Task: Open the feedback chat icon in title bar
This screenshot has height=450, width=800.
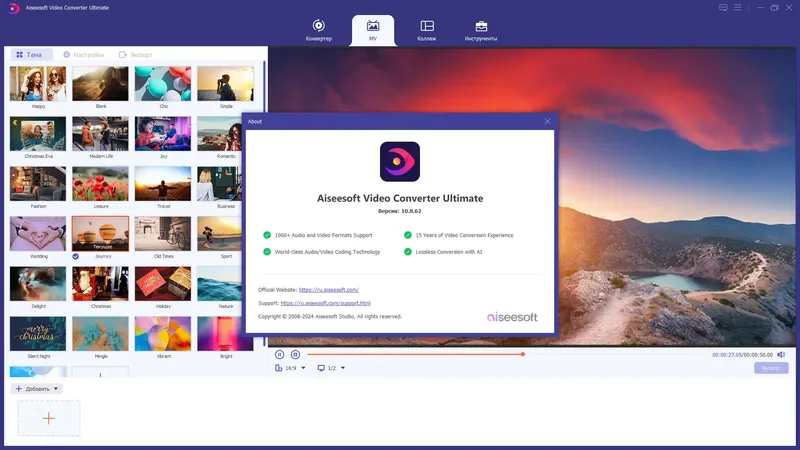Action: pos(723,8)
